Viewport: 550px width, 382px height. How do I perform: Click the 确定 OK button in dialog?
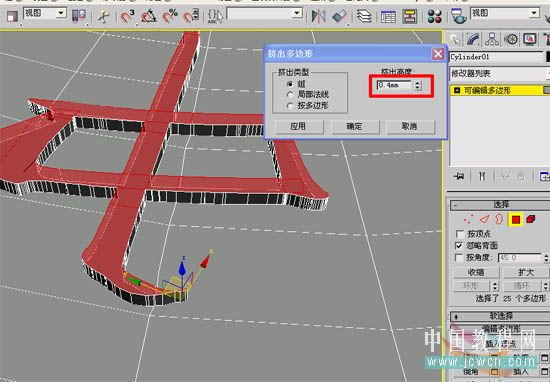(x=355, y=126)
